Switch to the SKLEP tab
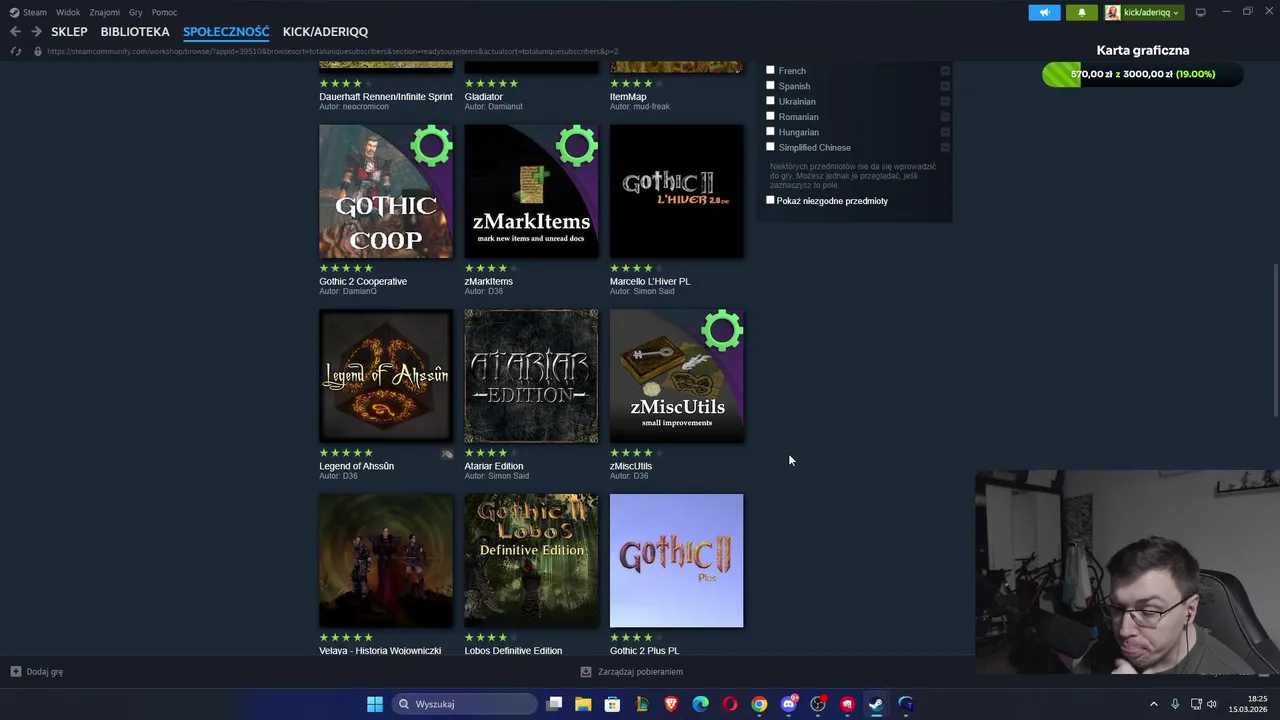The width and height of the screenshot is (1280, 720). (69, 32)
